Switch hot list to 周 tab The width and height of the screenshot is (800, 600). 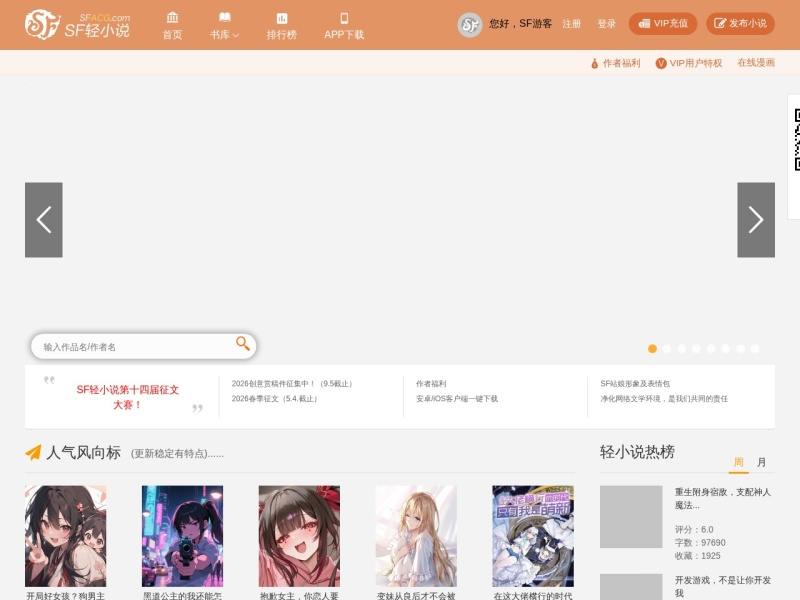(738, 462)
